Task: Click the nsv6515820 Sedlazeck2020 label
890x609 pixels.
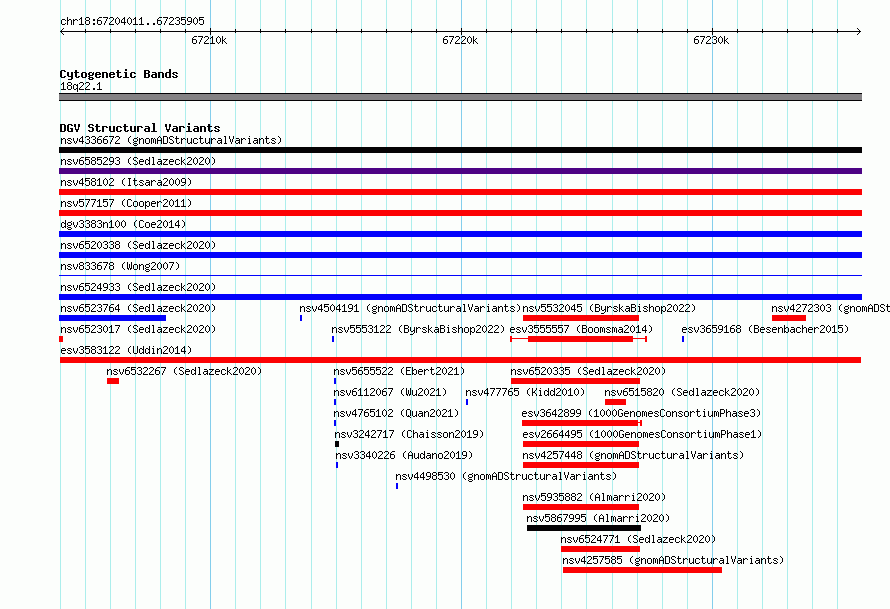Action: (682, 392)
